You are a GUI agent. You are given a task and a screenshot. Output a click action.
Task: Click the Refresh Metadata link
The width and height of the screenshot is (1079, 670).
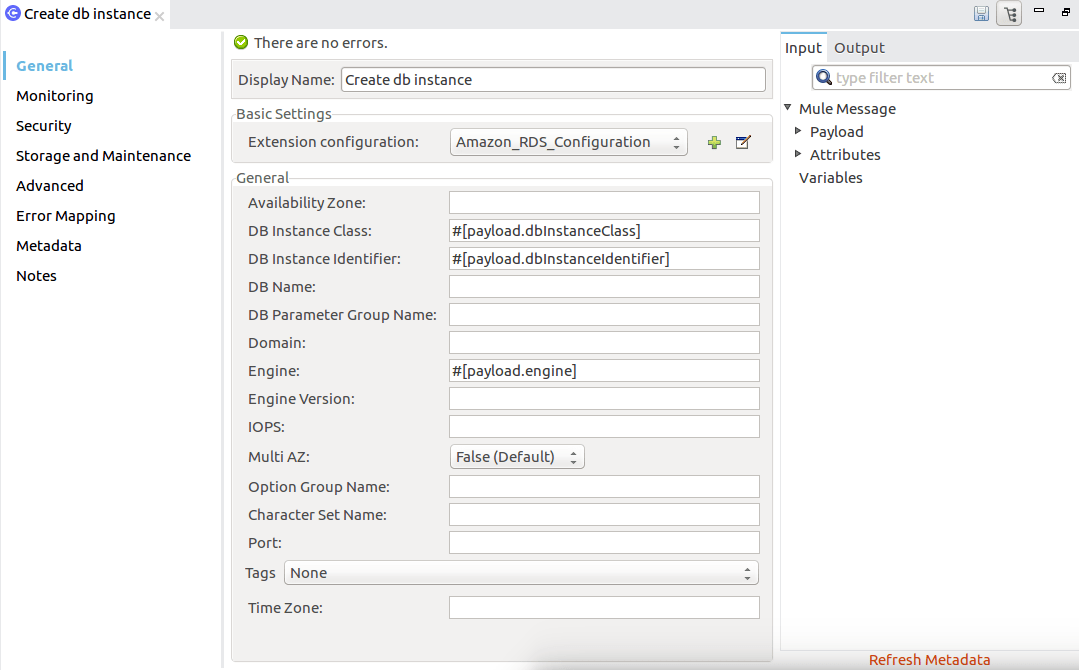[929, 659]
